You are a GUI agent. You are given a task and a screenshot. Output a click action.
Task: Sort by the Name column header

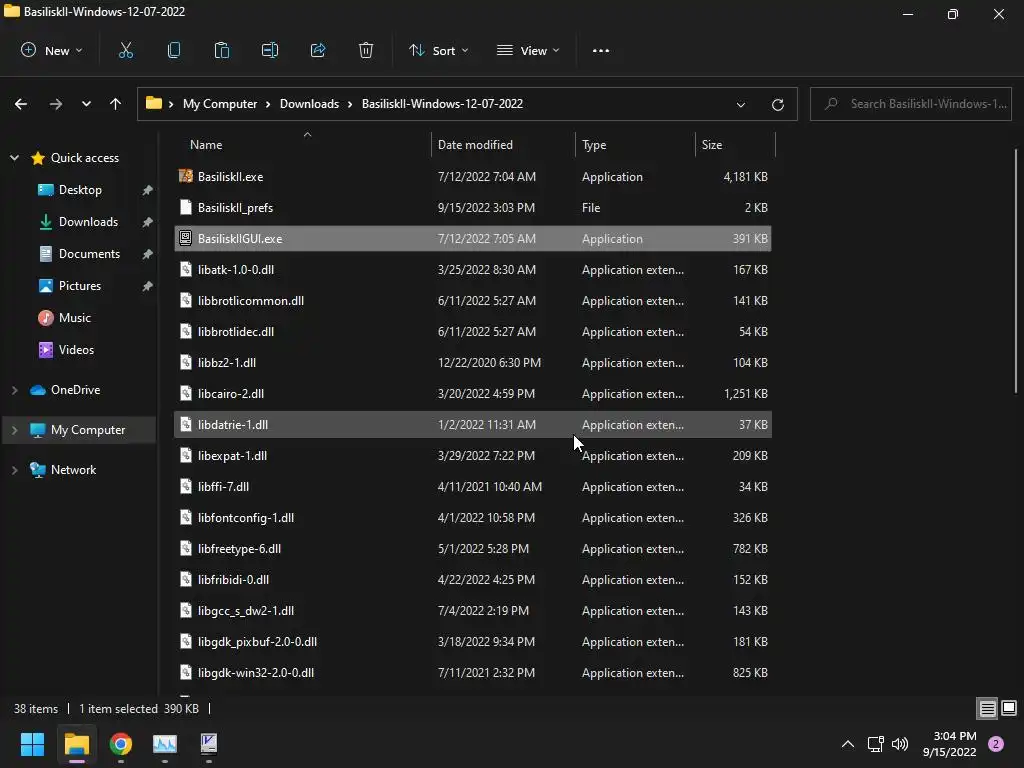(302, 144)
